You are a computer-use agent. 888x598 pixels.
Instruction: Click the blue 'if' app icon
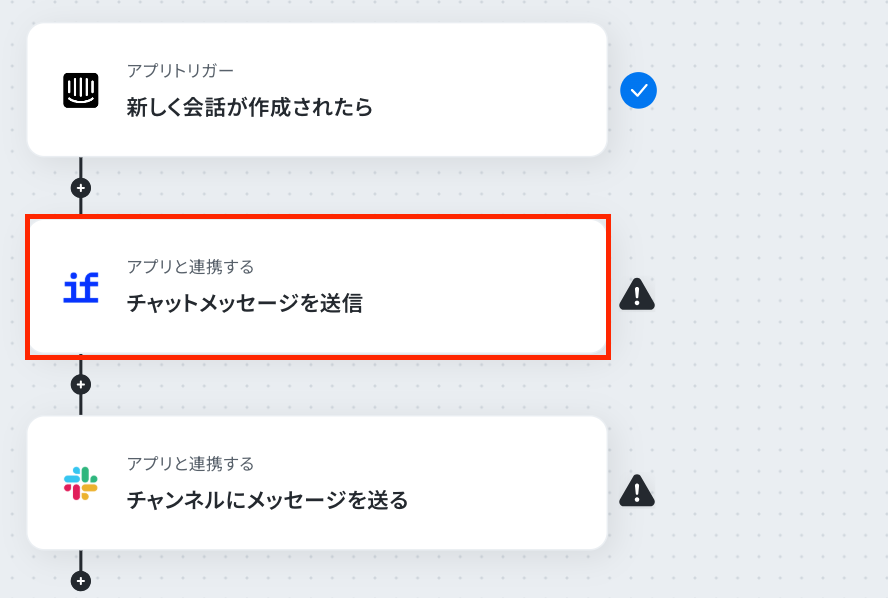tap(80, 287)
